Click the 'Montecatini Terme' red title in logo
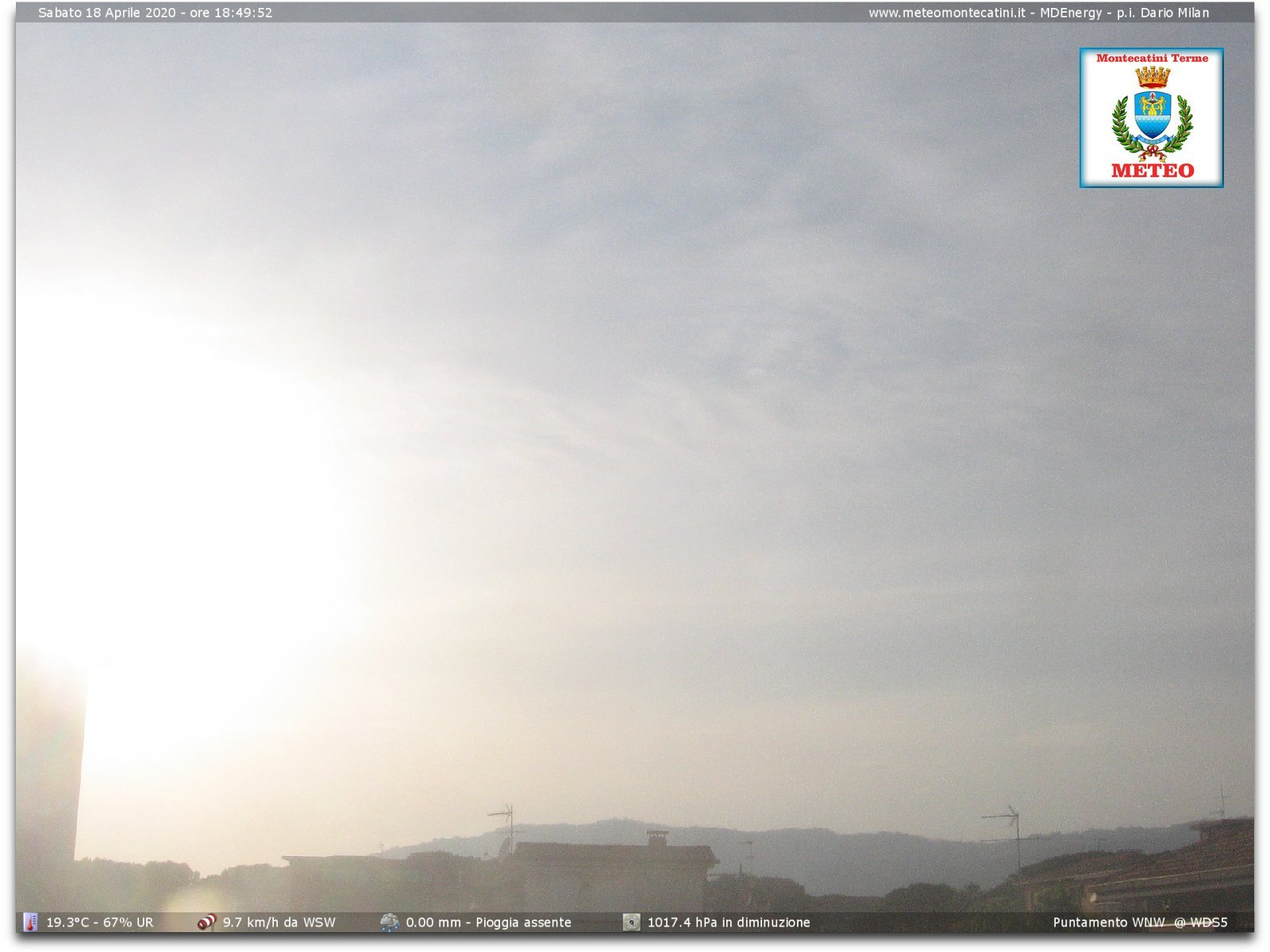This screenshot has height=952, width=1270. pos(1152,58)
